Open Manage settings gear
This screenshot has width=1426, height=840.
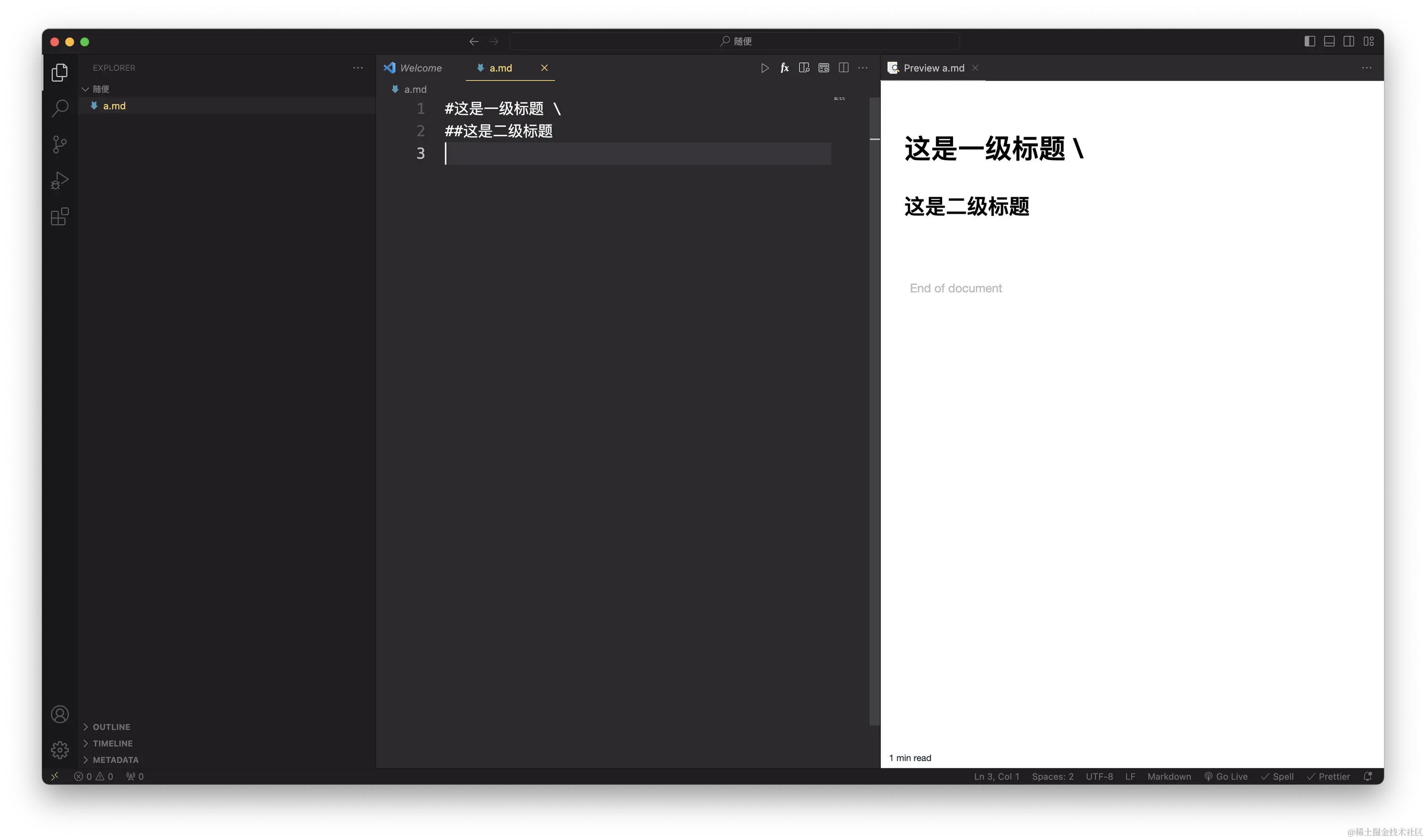point(59,750)
